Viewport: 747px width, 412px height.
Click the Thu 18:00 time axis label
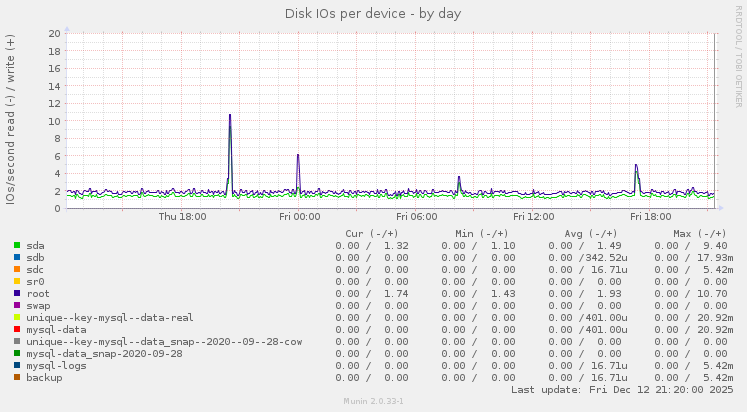click(x=182, y=216)
